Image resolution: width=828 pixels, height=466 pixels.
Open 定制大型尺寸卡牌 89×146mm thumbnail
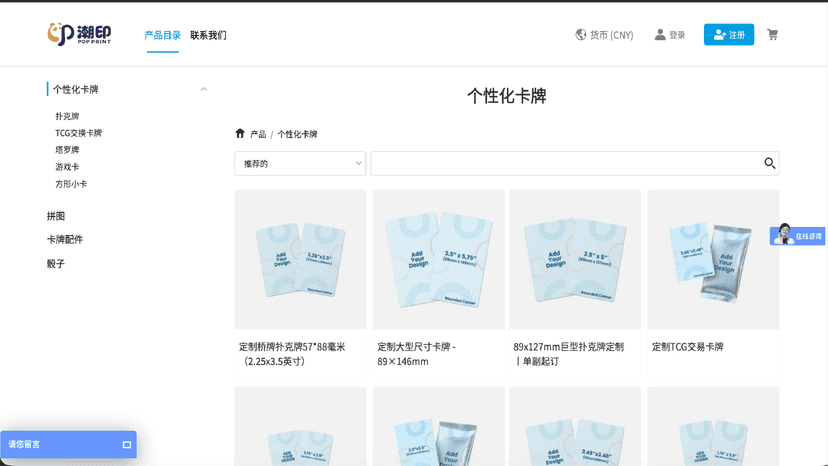(x=439, y=259)
